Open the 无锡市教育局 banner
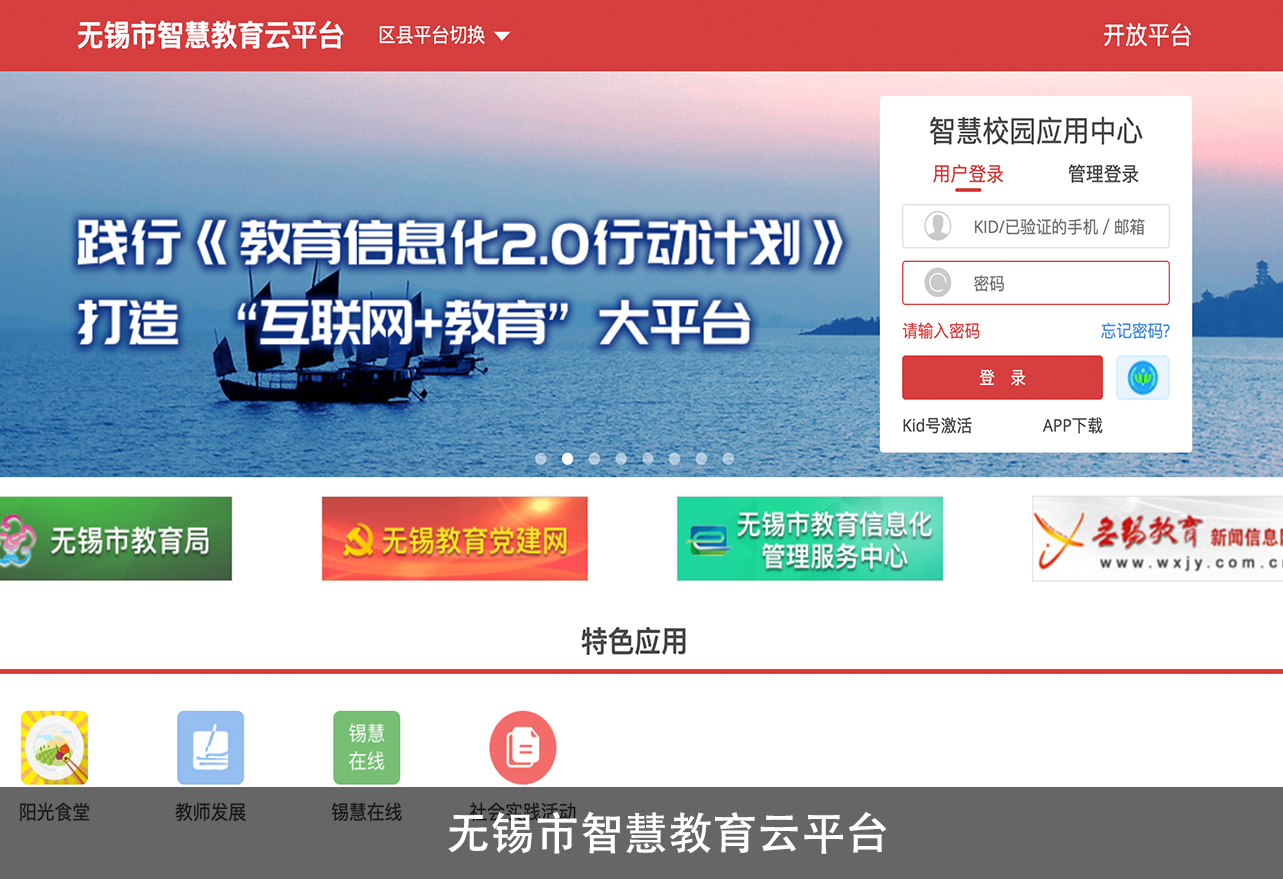This screenshot has width=1283, height=879. coord(116,539)
